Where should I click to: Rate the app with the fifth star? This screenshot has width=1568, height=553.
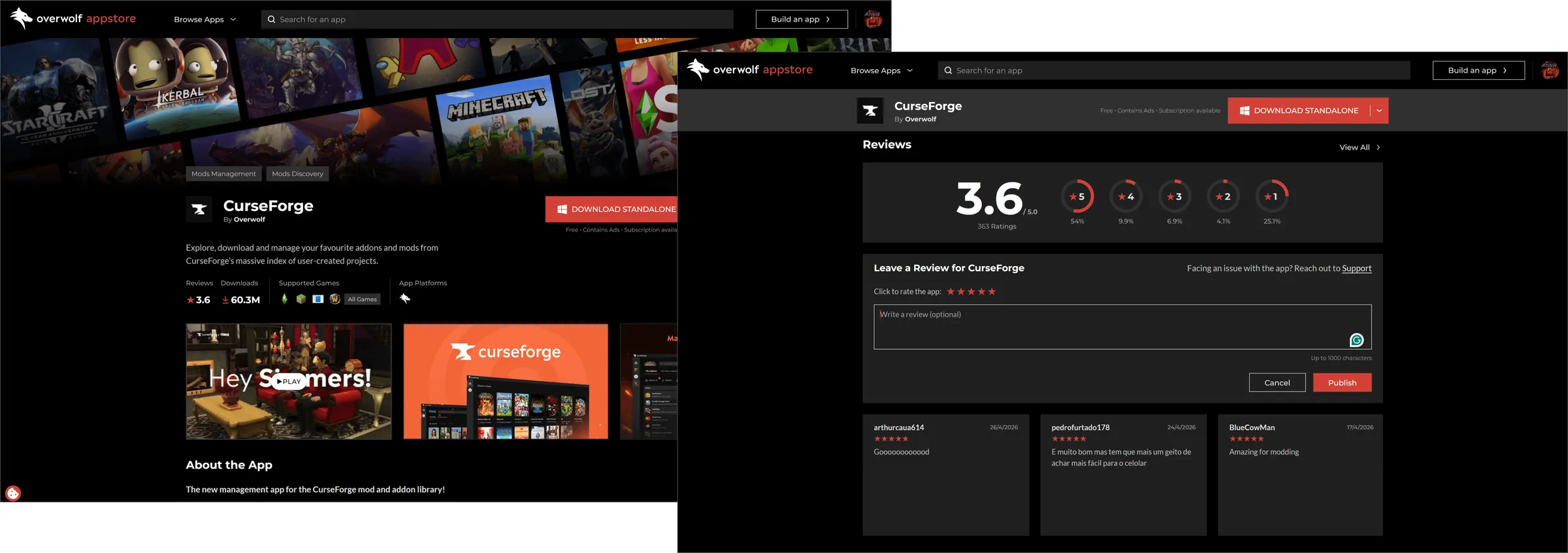pyautogui.click(x=992, y=292)
